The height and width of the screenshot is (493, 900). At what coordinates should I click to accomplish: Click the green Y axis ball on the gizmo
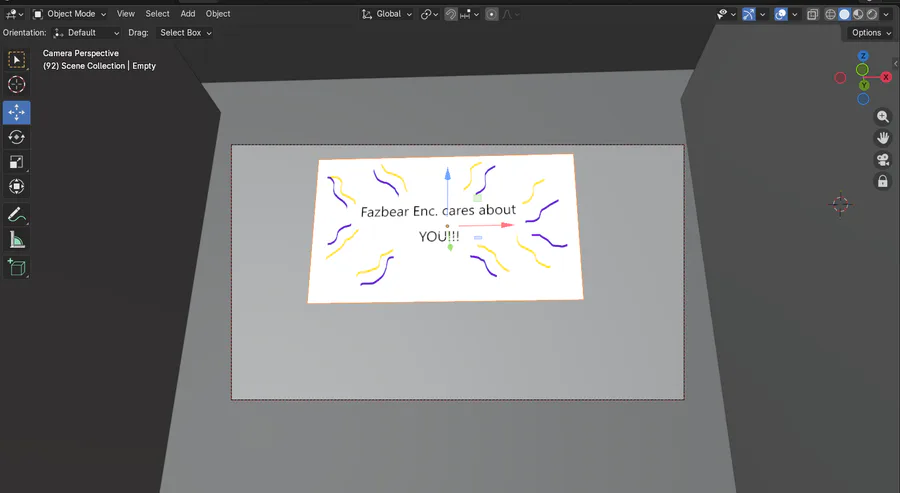point(864,85)
